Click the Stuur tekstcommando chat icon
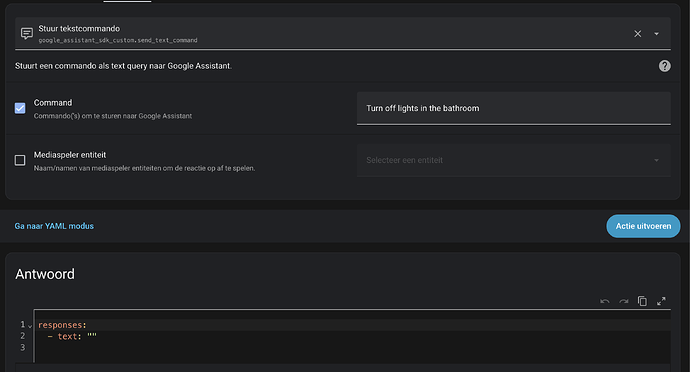 [x=27, y=33]
